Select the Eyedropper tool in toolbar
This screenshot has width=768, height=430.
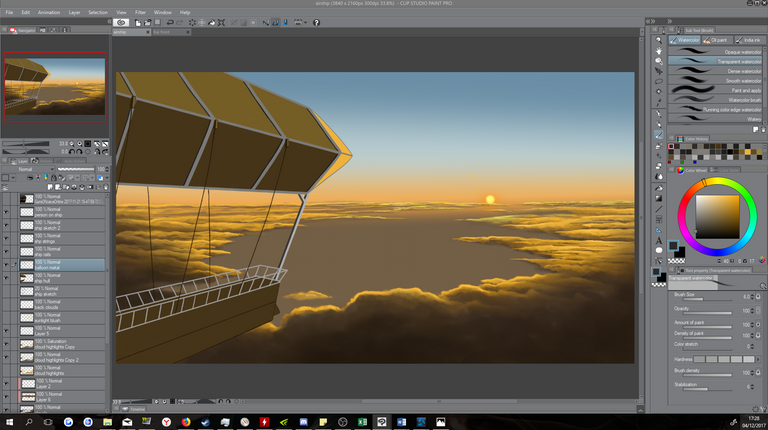[x=658, y=103]
